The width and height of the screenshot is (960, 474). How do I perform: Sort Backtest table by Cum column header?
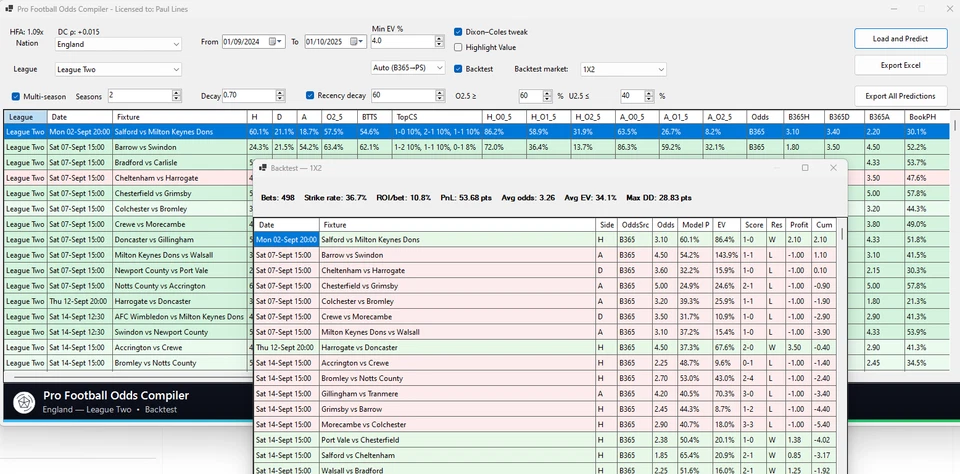[x=824, y=225]
